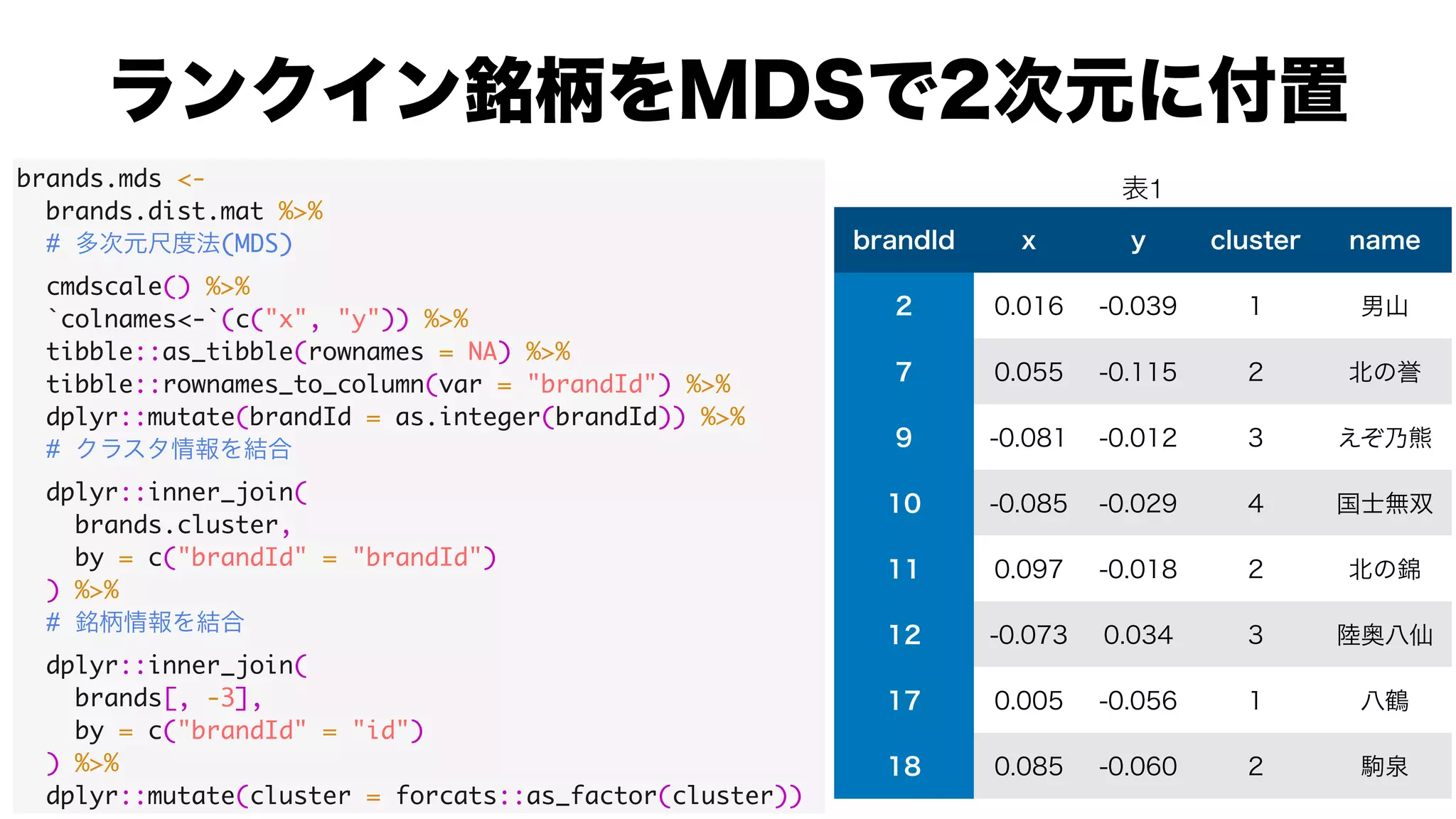The height and width of the screenshot is (819, 1456).
Task: Select the name column header
Action: pyautogui.click(x=1384, y=241)
